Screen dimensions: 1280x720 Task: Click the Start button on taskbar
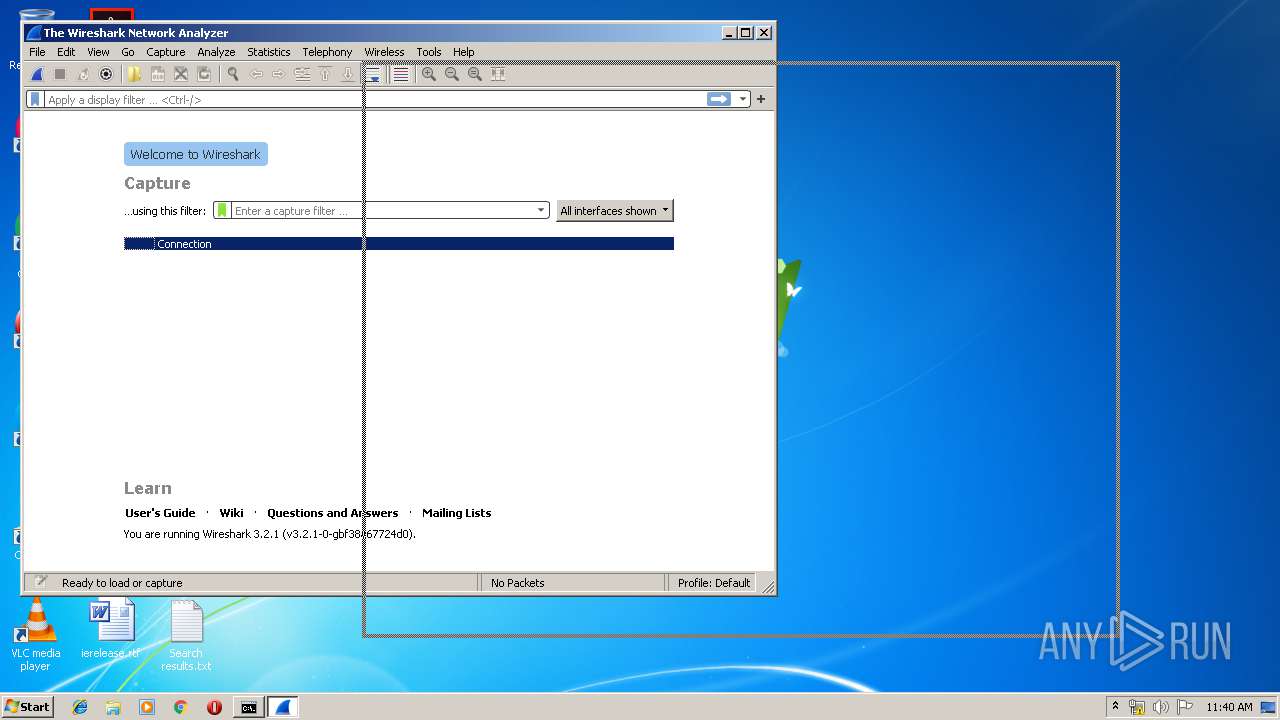[27, 707]
